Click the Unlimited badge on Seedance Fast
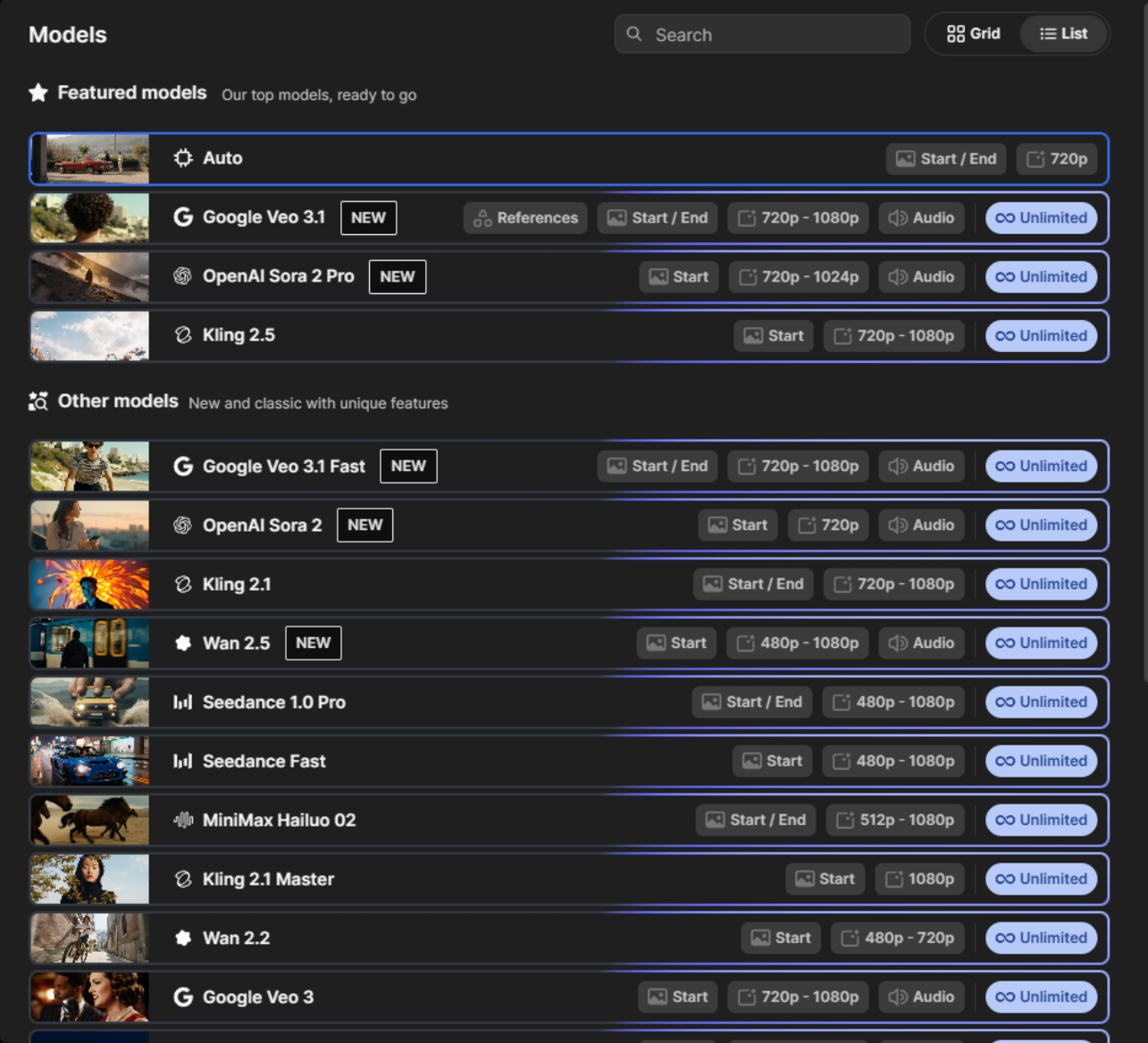This screenshot has height=1043, width=1148. pyautogui.click(x=1042, y=761)
